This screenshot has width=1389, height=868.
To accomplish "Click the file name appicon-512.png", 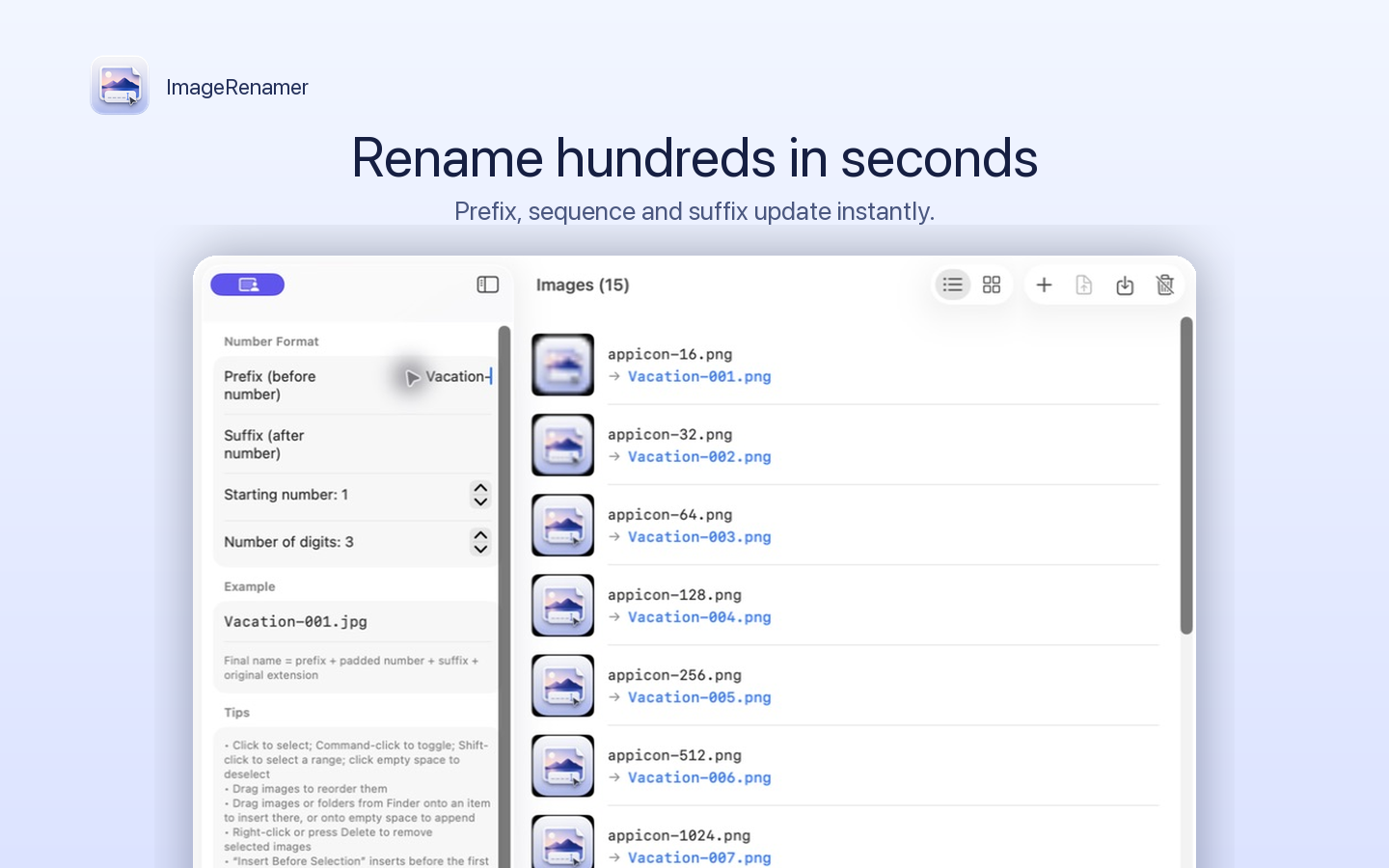I will (674, 754).
